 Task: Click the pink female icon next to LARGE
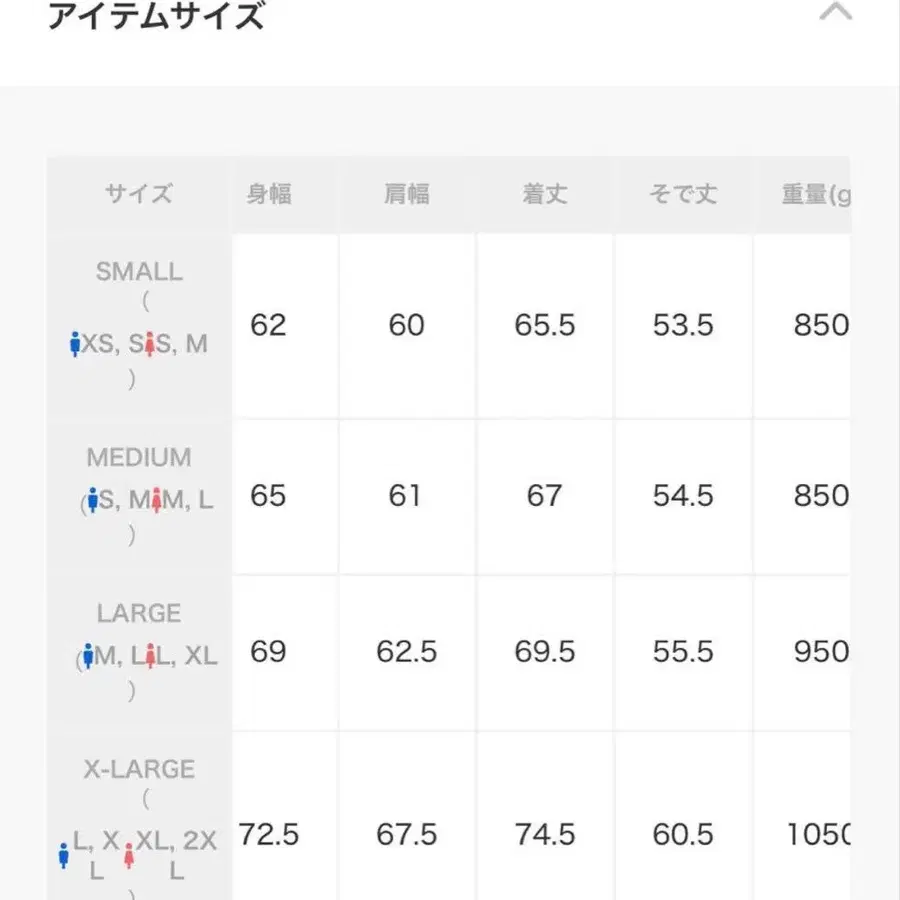pos(152,652)
